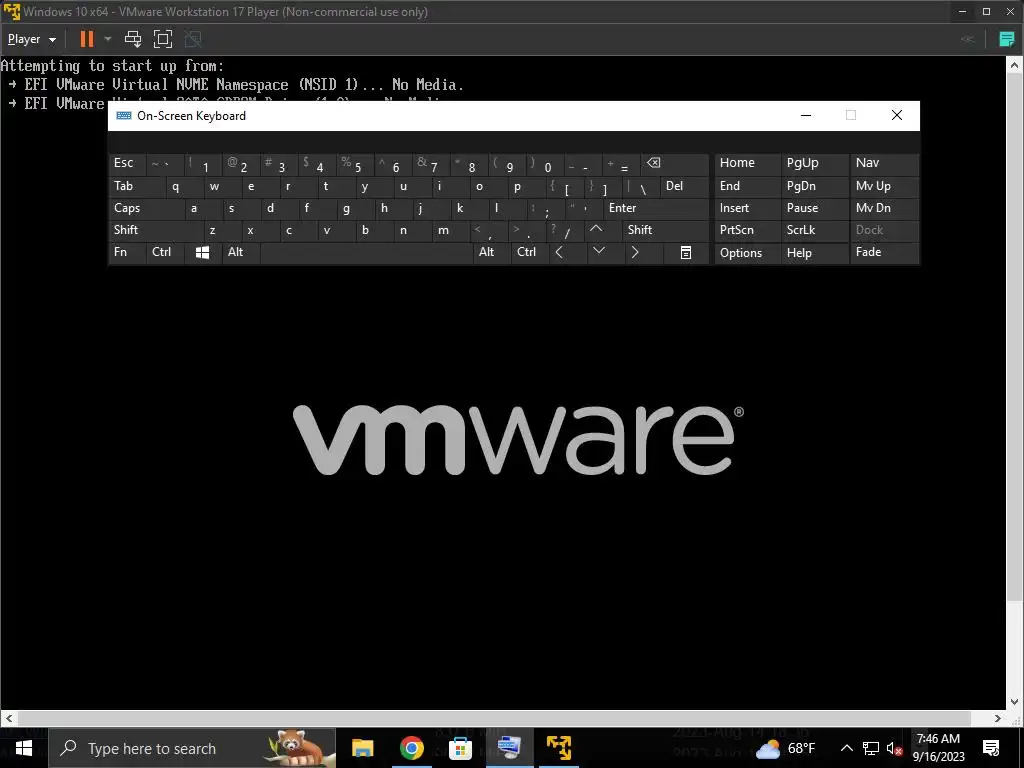1024x768 pixels.
Task: Enter full screen mode icon
Action: pyautogui.click(x=163, y=39)
